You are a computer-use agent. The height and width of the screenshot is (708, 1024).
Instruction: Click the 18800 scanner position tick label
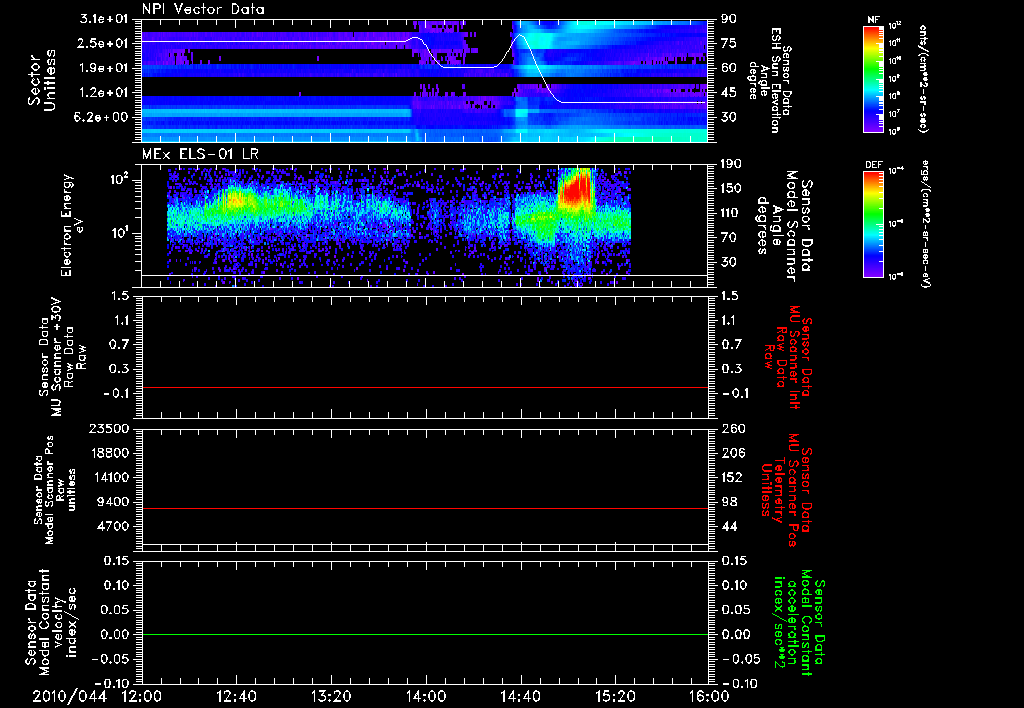[109, 453]
